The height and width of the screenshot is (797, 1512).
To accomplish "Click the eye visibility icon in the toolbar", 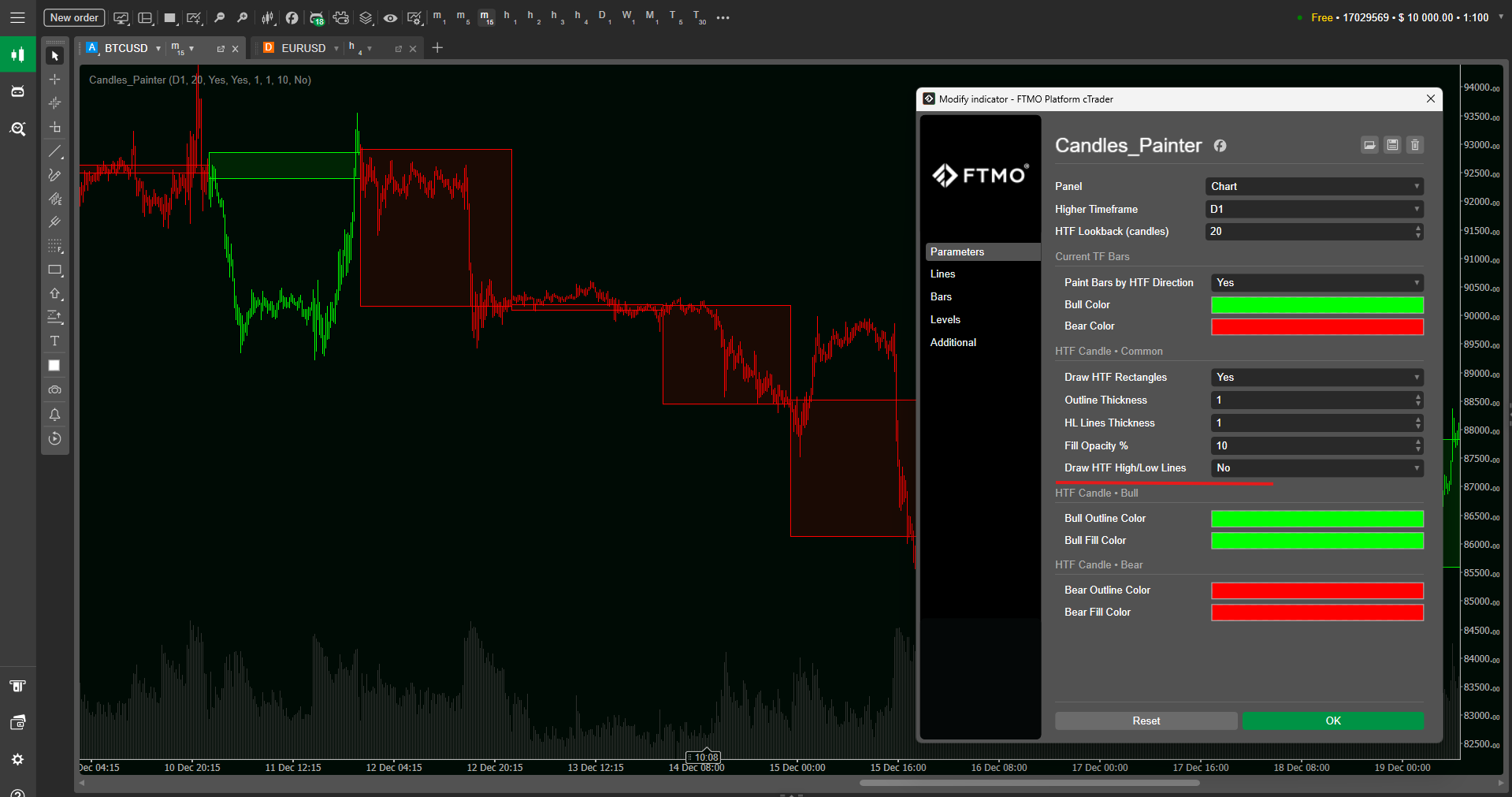I will tap(390, 17).
